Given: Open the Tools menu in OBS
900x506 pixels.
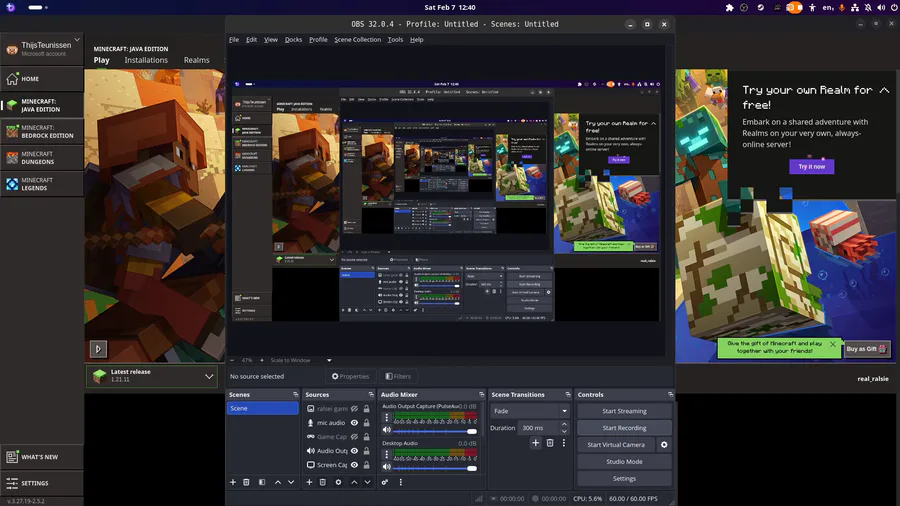Looking at the screenshot, I should [x=395, y=40].
